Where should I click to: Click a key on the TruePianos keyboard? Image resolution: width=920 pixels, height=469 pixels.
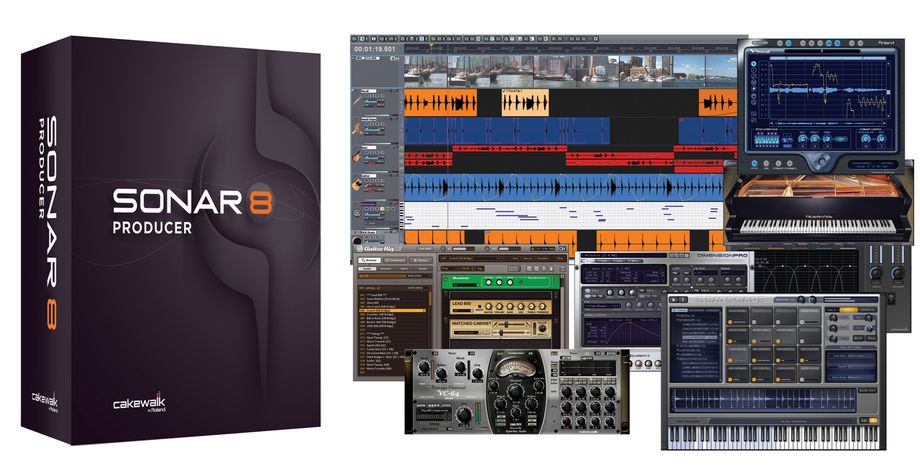point(819,227)
